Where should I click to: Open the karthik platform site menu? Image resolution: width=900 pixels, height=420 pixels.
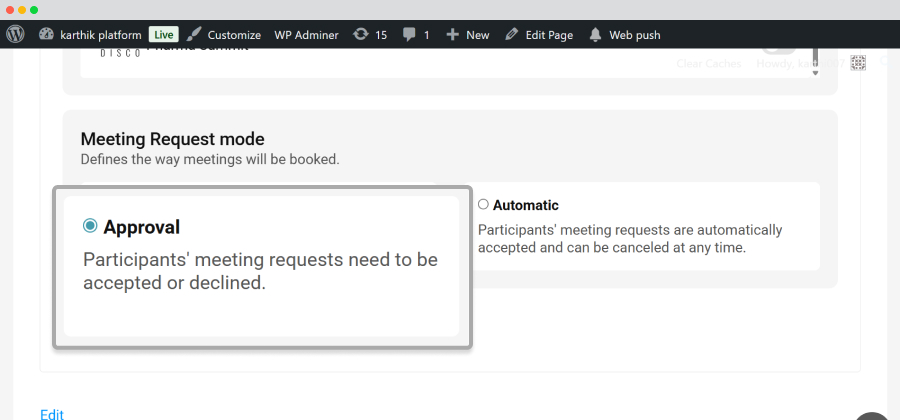[100, 35]
